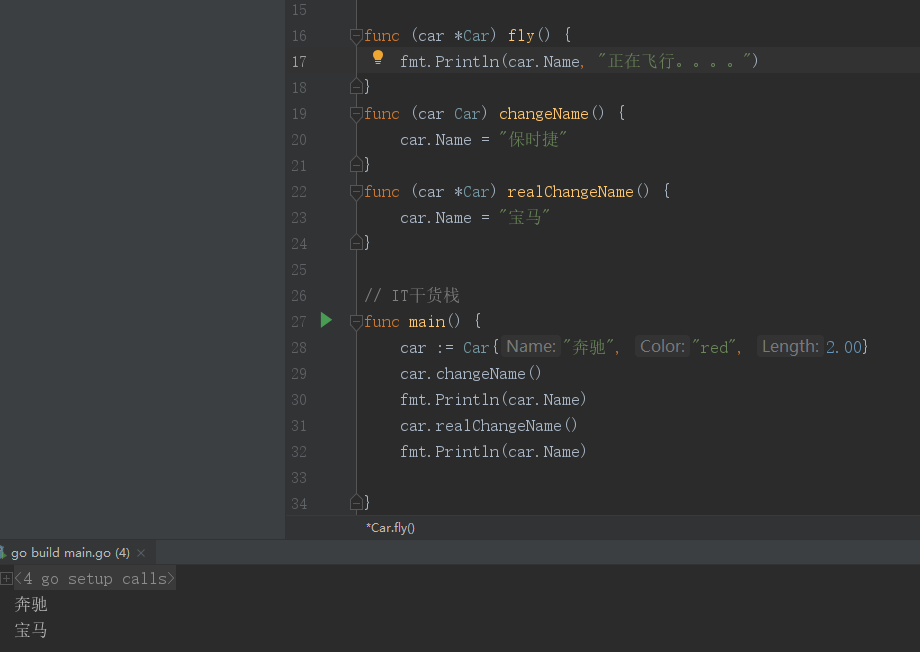Screen dimensions: 920x652
Task: Collapse the changeName function fold marker
Action: click(356, 114)
